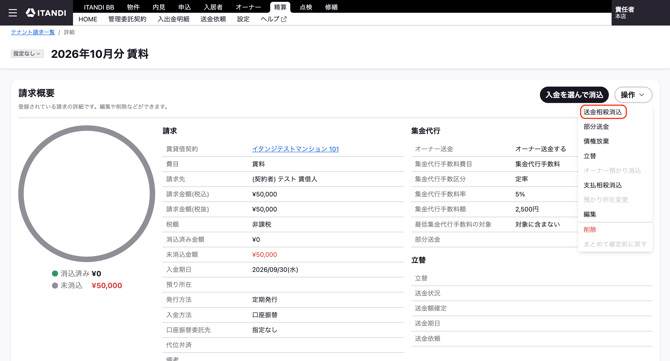
Task: Open 管理委託契約 in the sub navigation
Action: tap(127, 19)
